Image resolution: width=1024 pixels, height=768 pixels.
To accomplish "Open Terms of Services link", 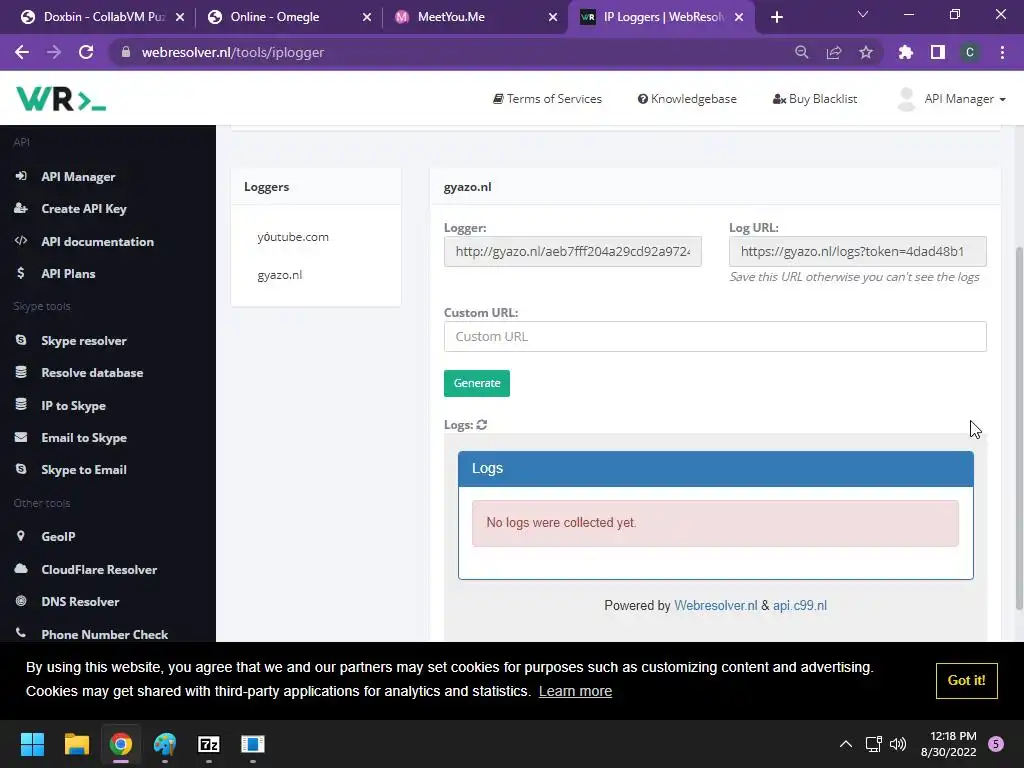I will [547, 99].
